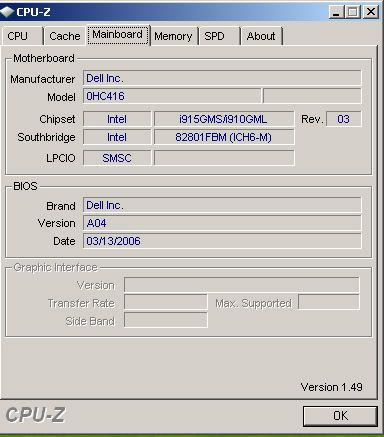
Task: Click the BIOS Date field 03/13/2006
Action: (x=222, y=241)
